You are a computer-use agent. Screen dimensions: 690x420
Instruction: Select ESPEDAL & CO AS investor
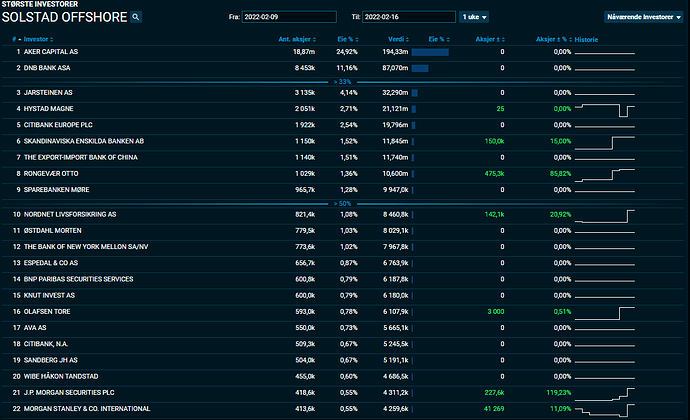tap(51, 263)
